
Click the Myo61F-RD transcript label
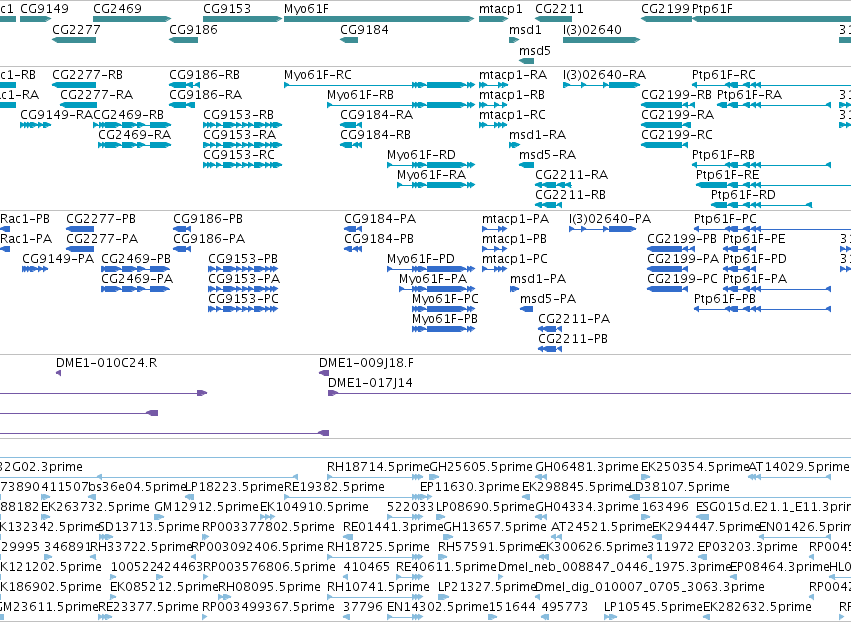[421, 155]
